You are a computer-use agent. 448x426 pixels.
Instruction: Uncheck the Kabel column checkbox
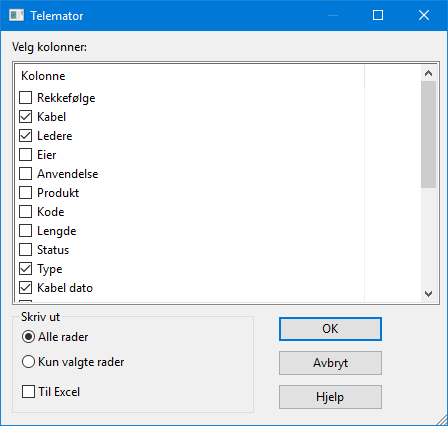click(x=26, y=117)
